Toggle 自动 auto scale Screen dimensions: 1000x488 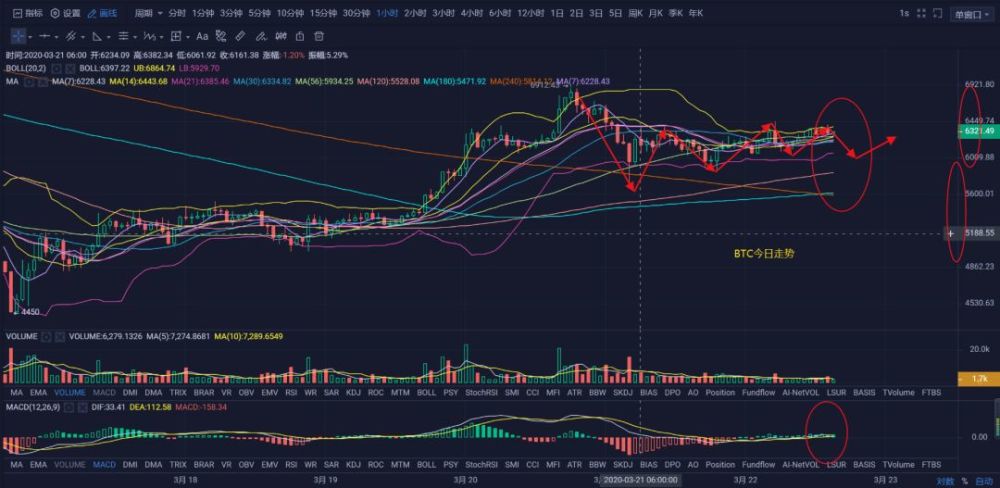tap(984, 481)
